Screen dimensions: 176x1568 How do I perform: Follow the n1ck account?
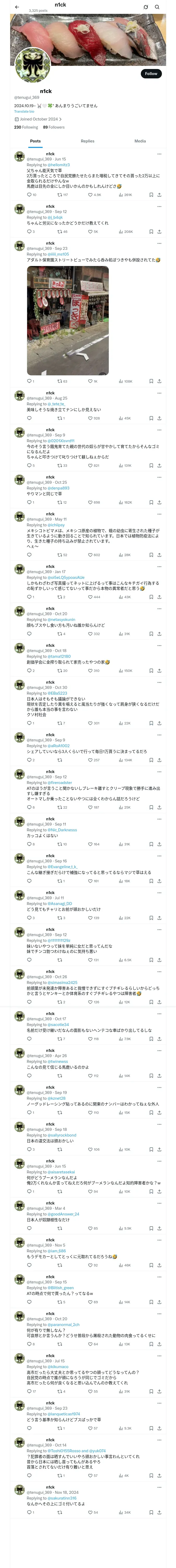pos(150,74)
